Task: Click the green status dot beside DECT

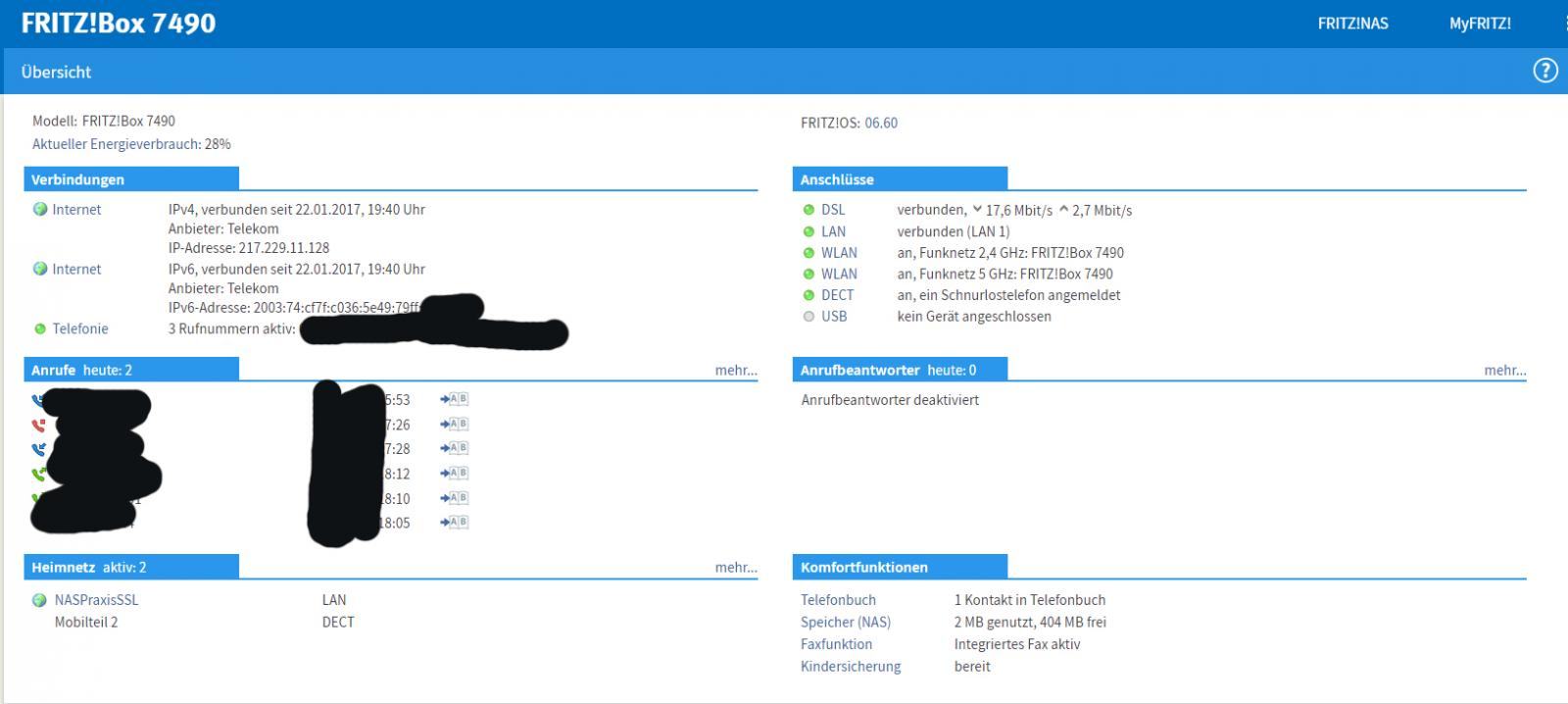Action: tap(808, 295)
